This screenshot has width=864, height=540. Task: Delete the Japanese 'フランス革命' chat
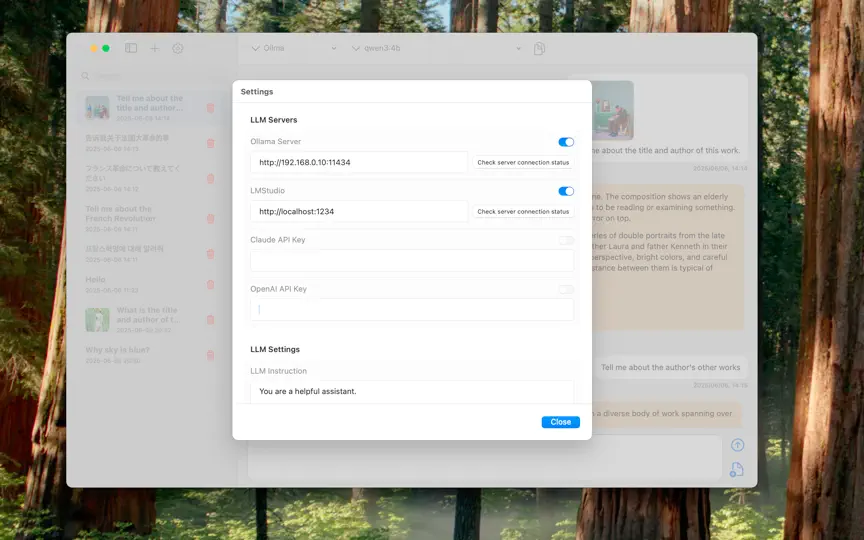pos(210,179)
